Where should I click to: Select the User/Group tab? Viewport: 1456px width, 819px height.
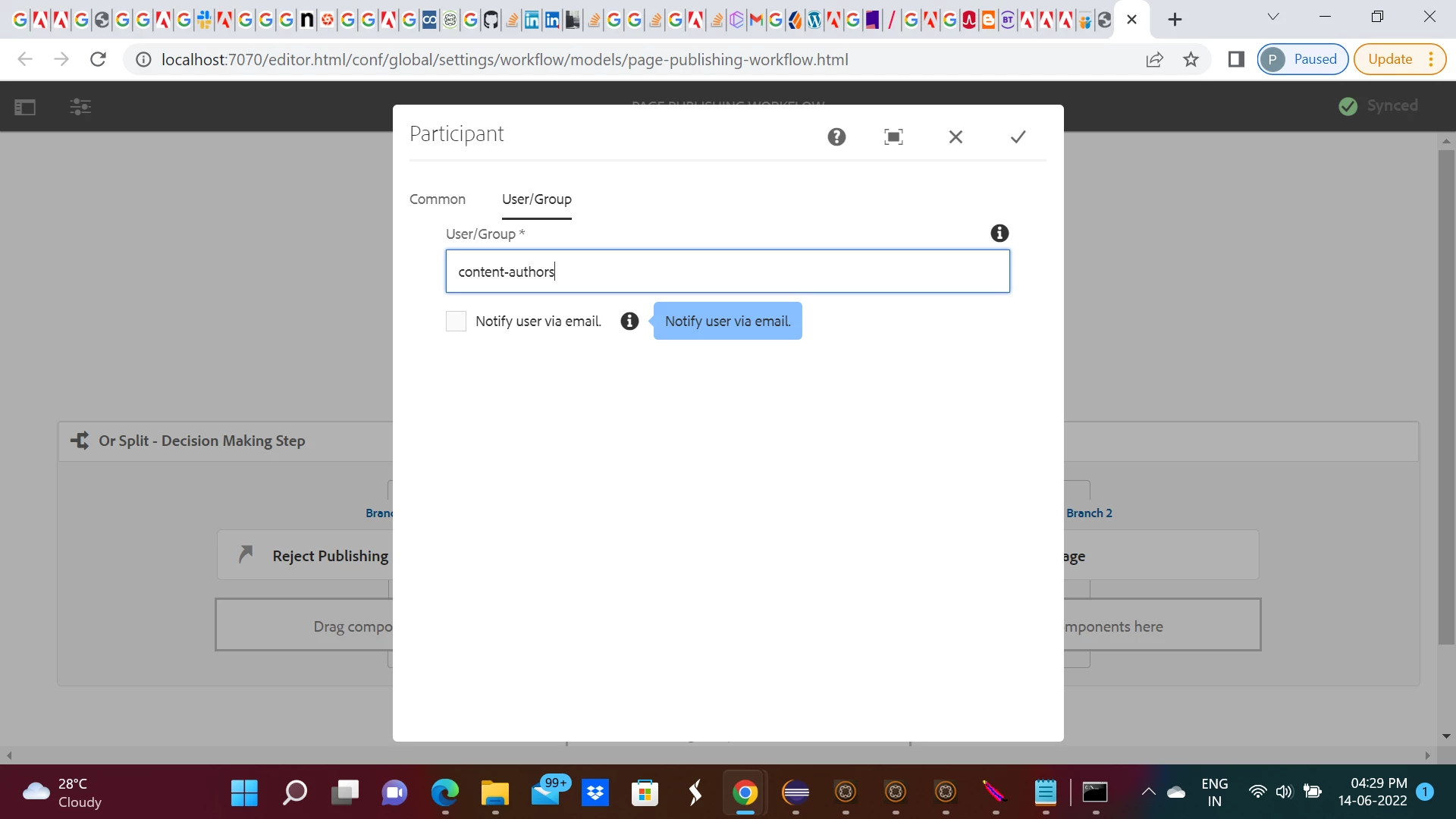pos(536,199)
